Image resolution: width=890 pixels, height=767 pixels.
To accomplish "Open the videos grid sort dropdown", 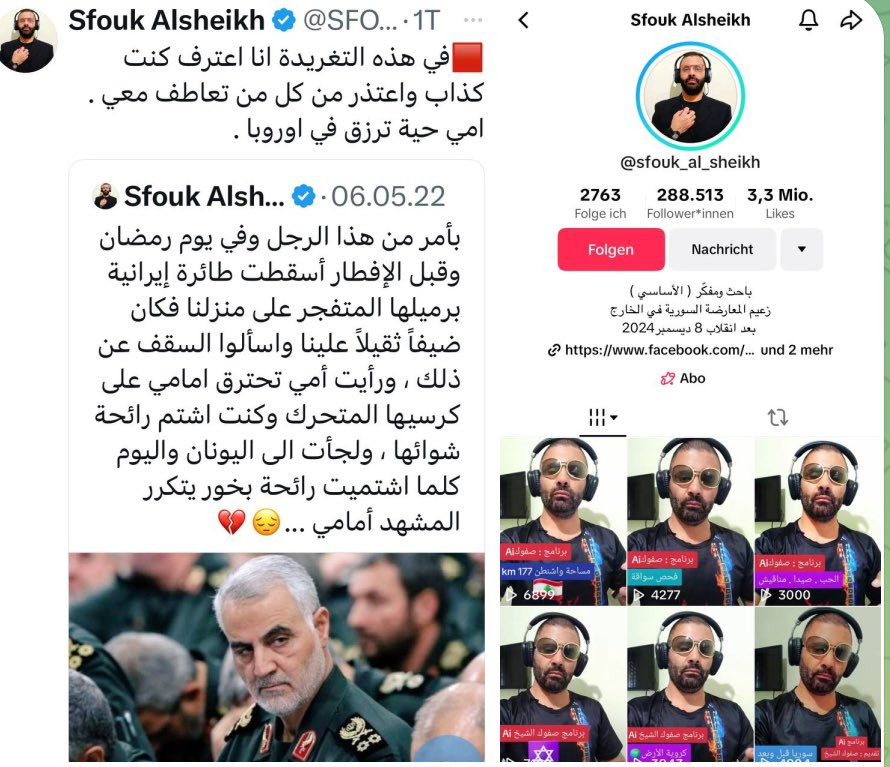I will [x=603, y=418].
